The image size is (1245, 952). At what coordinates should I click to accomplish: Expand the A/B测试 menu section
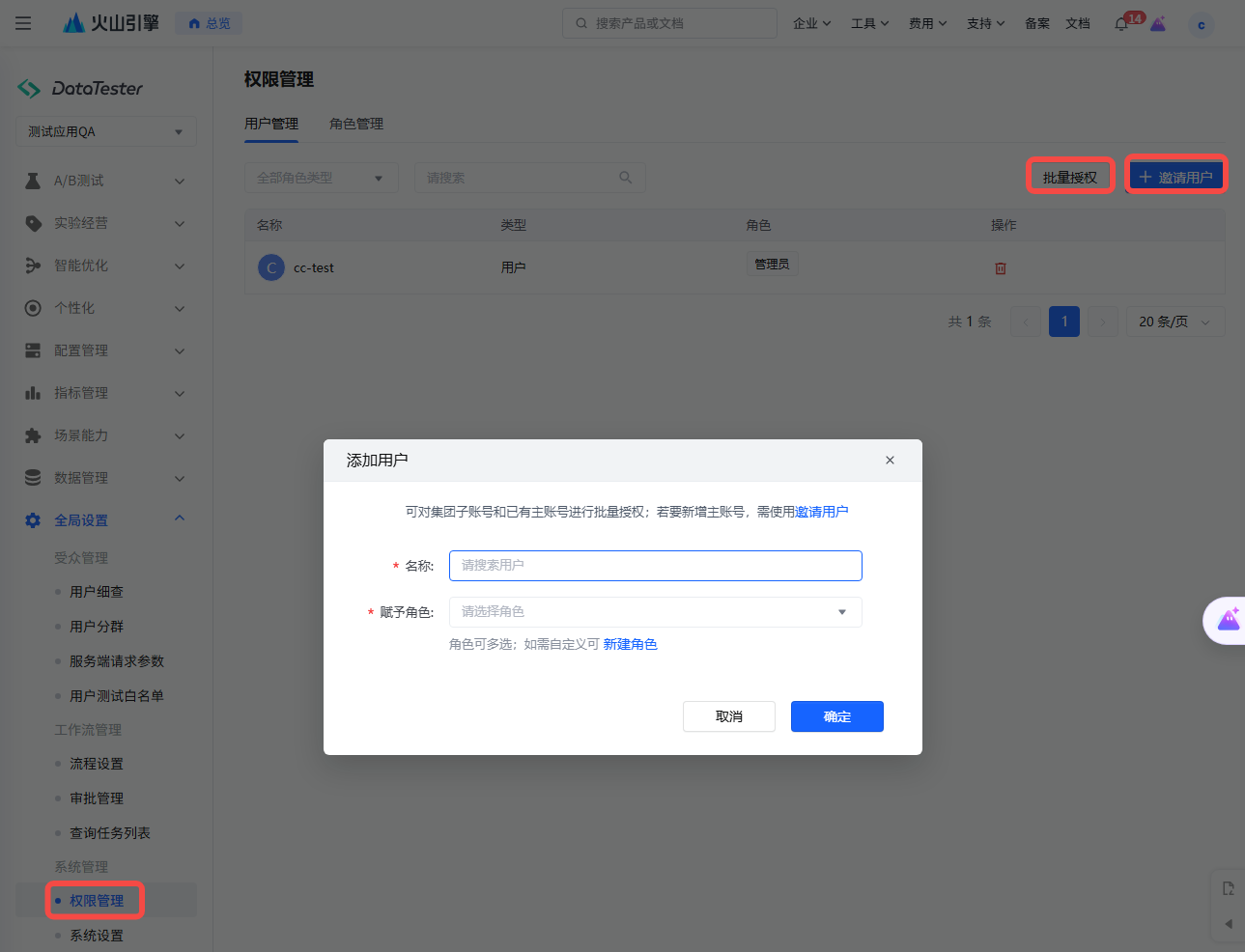coord(180,182)
